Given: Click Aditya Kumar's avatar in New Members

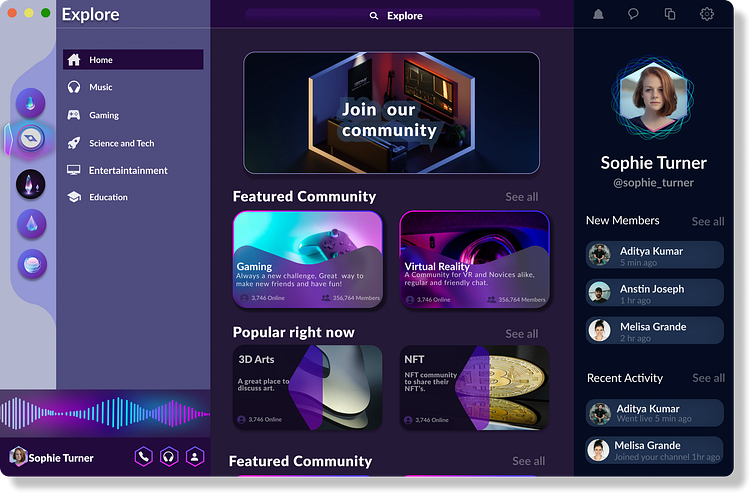Looking at the screenshot, I should pos(599,255).
